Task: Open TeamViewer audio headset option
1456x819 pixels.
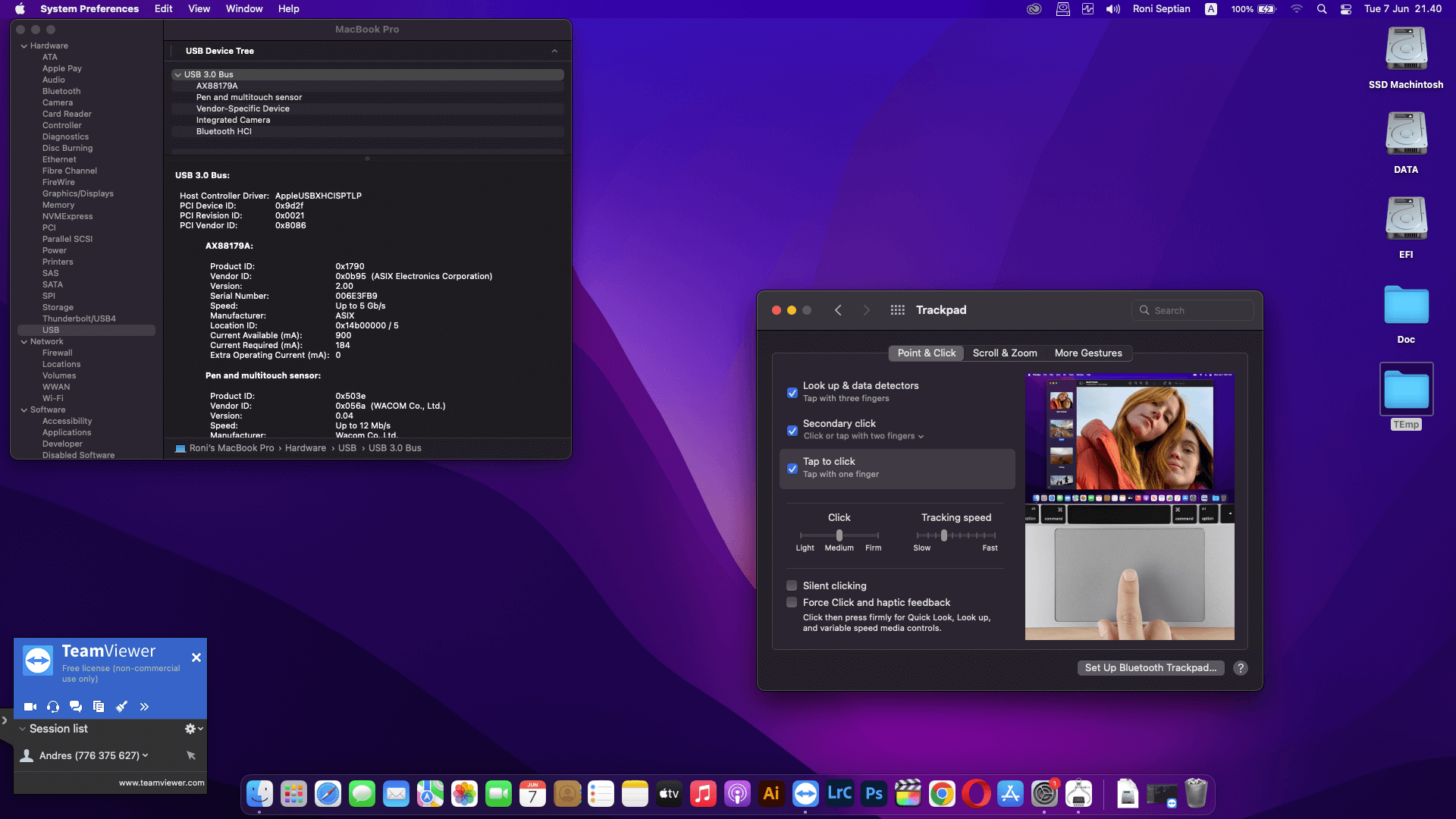Action: (53, 707)
